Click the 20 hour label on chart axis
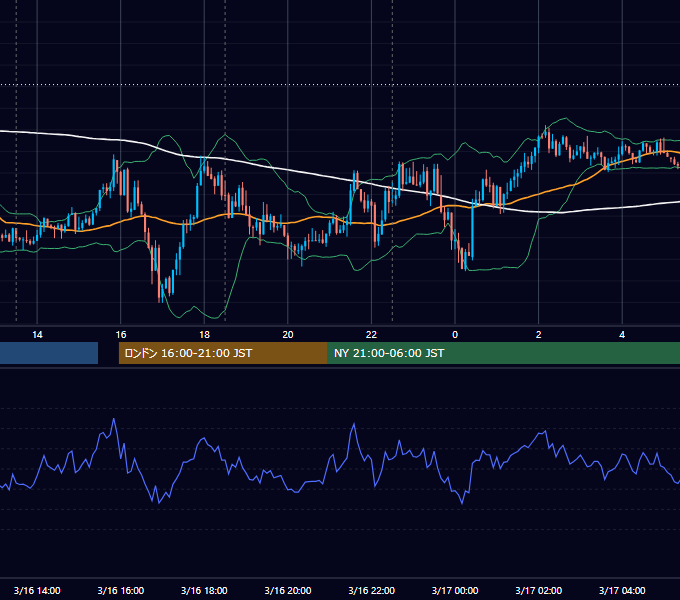The width and height of the screenshot is (680, 600). (x=288, y=335)
